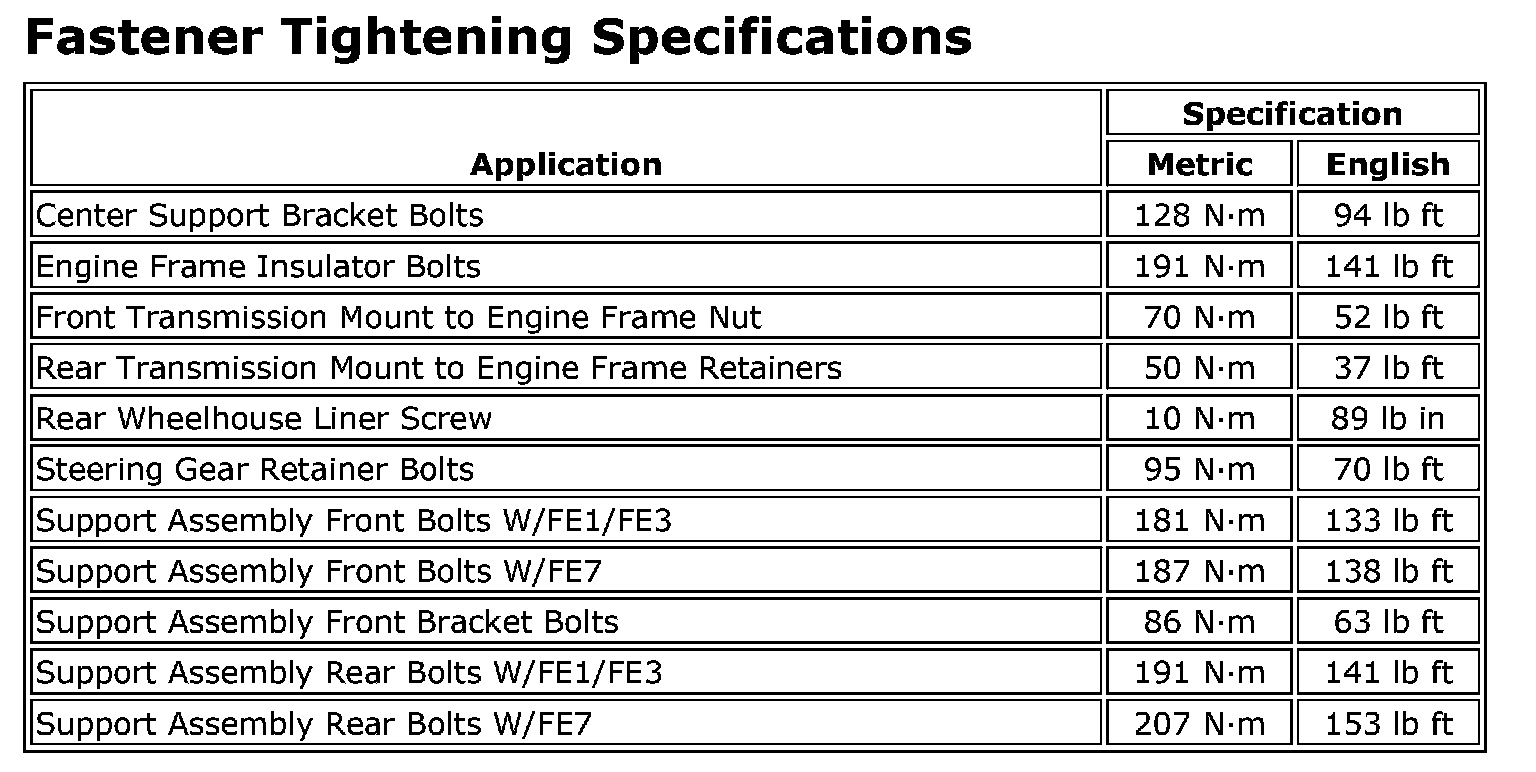Select the Metric column header

[x=1199, y=164]
